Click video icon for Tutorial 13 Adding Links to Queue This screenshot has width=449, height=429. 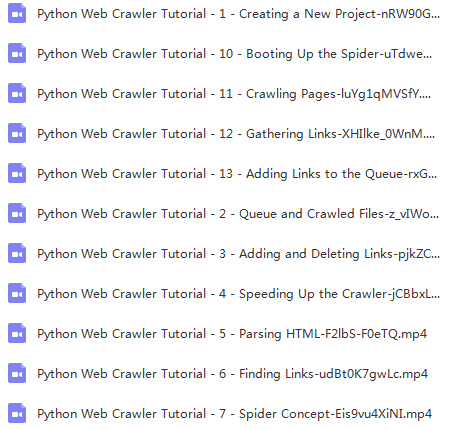(17, 174)
